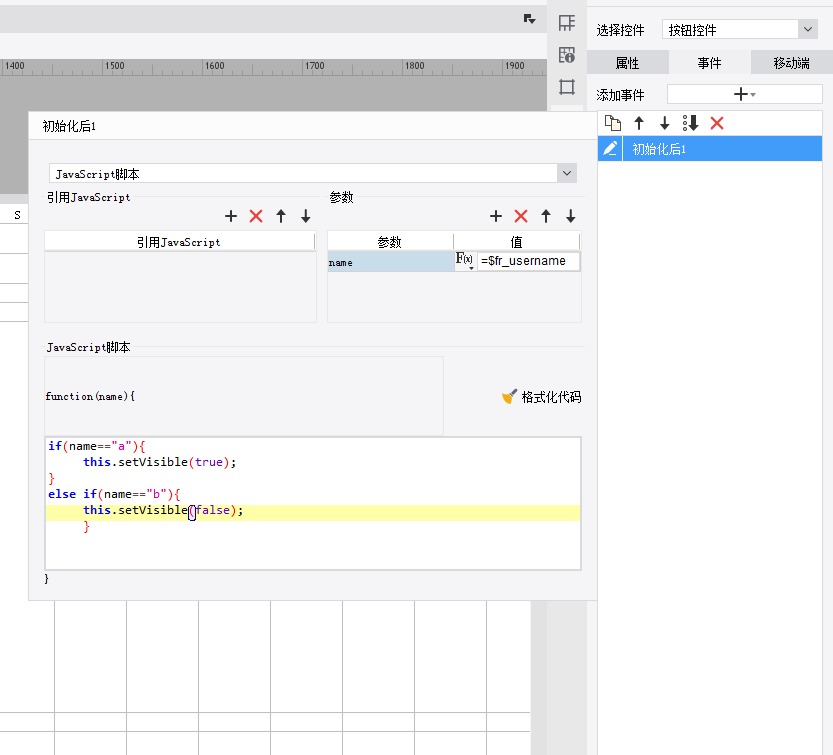Open the 添加事件 plus dropdown
Image resolution: width=833 pixels, height=755 pixels.
coord(744,94)
